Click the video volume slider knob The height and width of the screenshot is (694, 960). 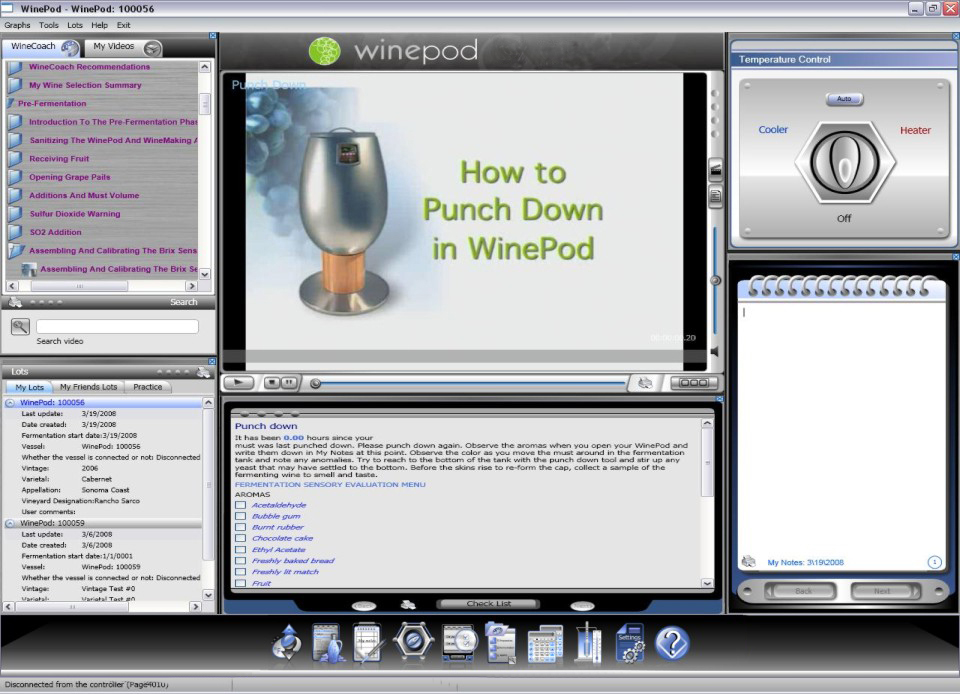click(714, 280)
